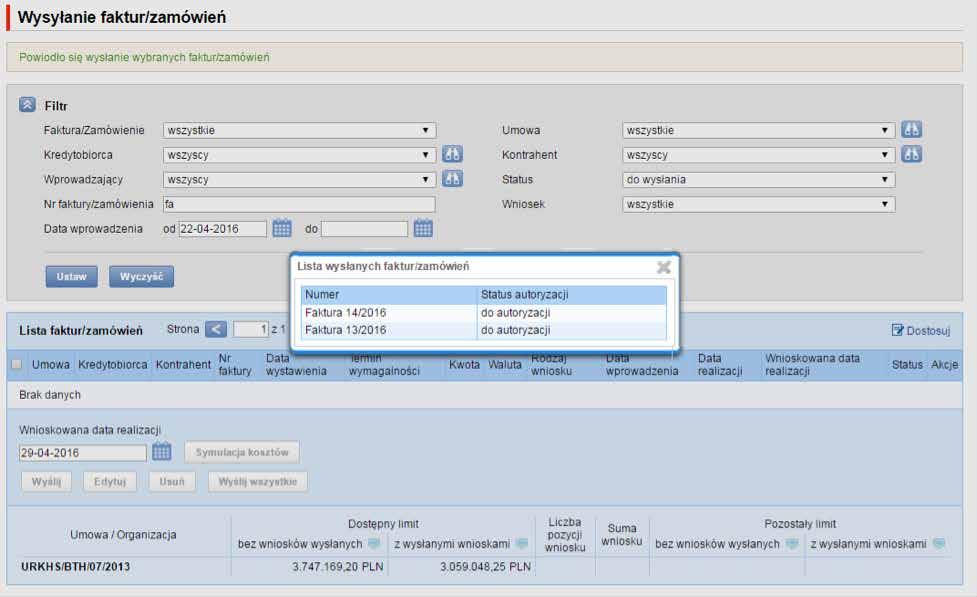Click the Nr faktury/zamówienia field
Image resolution: width=977 pixels, height=597 pixels.
(x=299, y=204)
